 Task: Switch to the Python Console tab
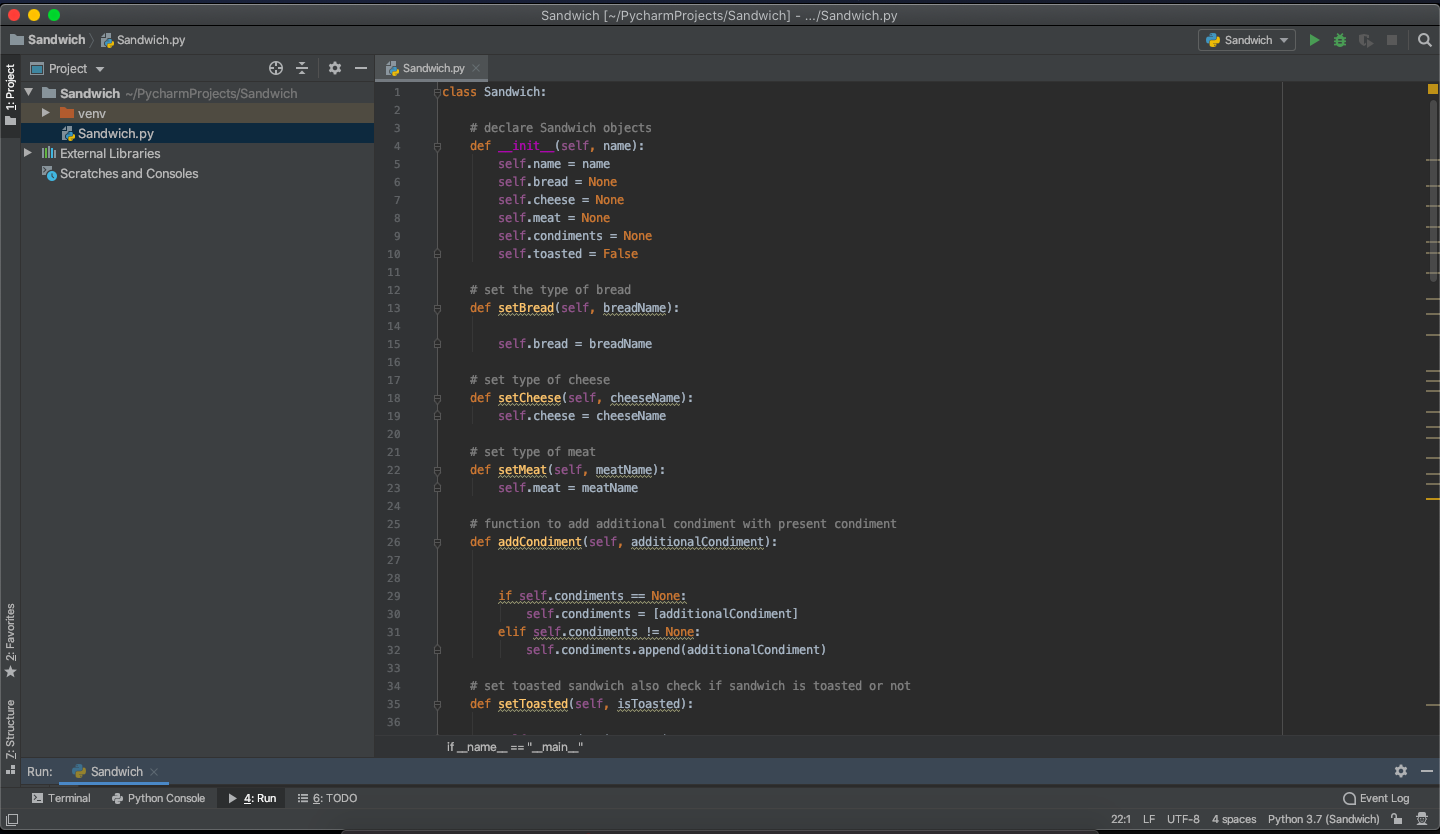tap(158, 798)
